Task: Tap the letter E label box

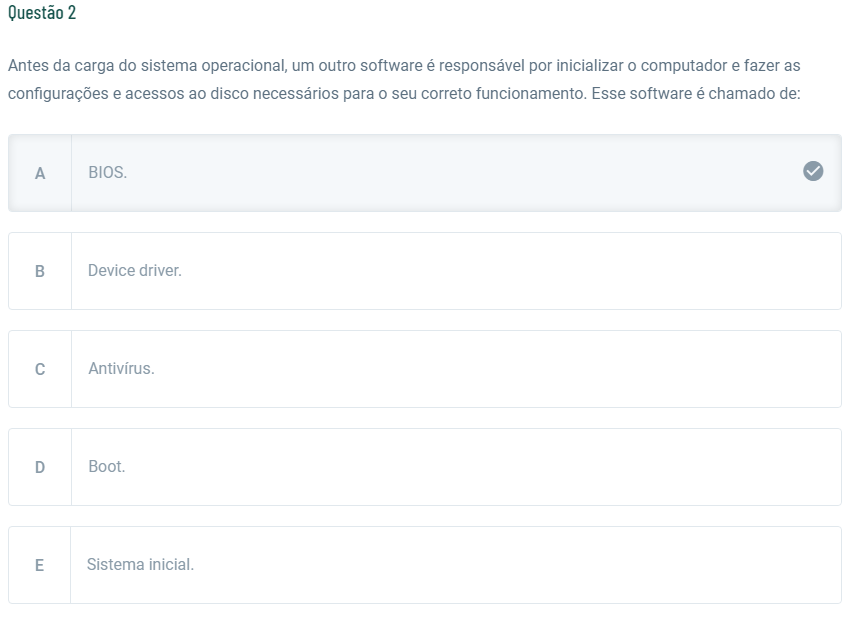Action: point(40,565)
